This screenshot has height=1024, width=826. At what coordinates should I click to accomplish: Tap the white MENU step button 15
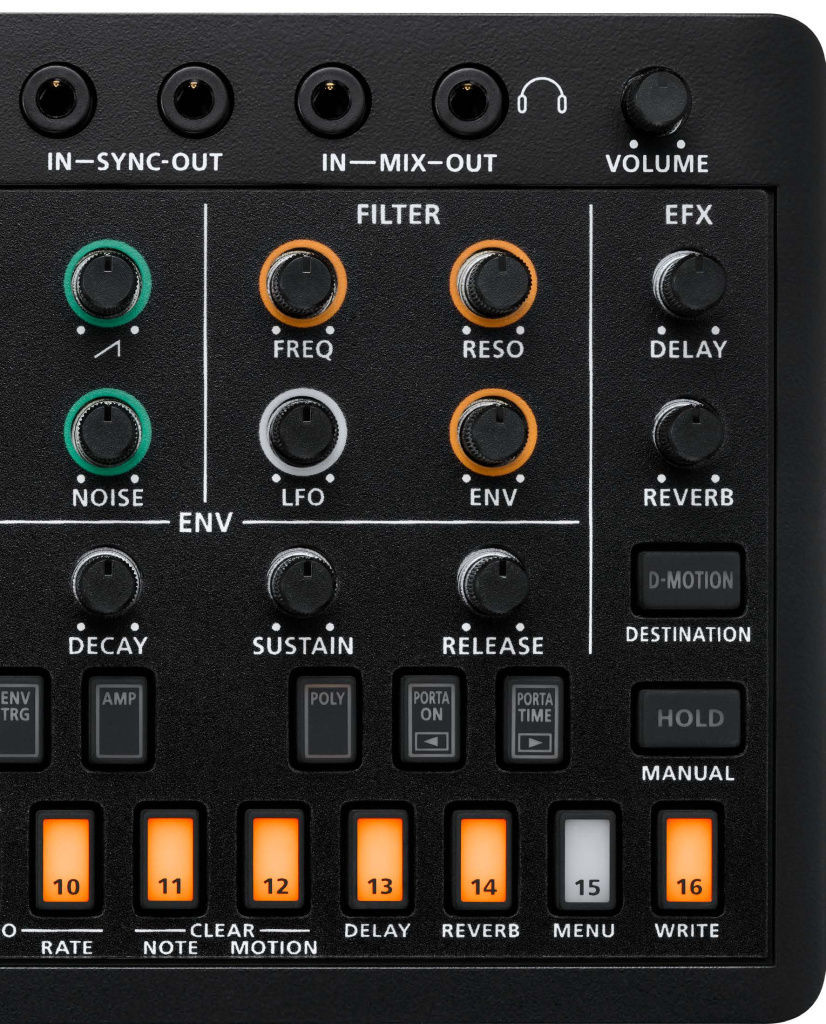pos(588,859)
